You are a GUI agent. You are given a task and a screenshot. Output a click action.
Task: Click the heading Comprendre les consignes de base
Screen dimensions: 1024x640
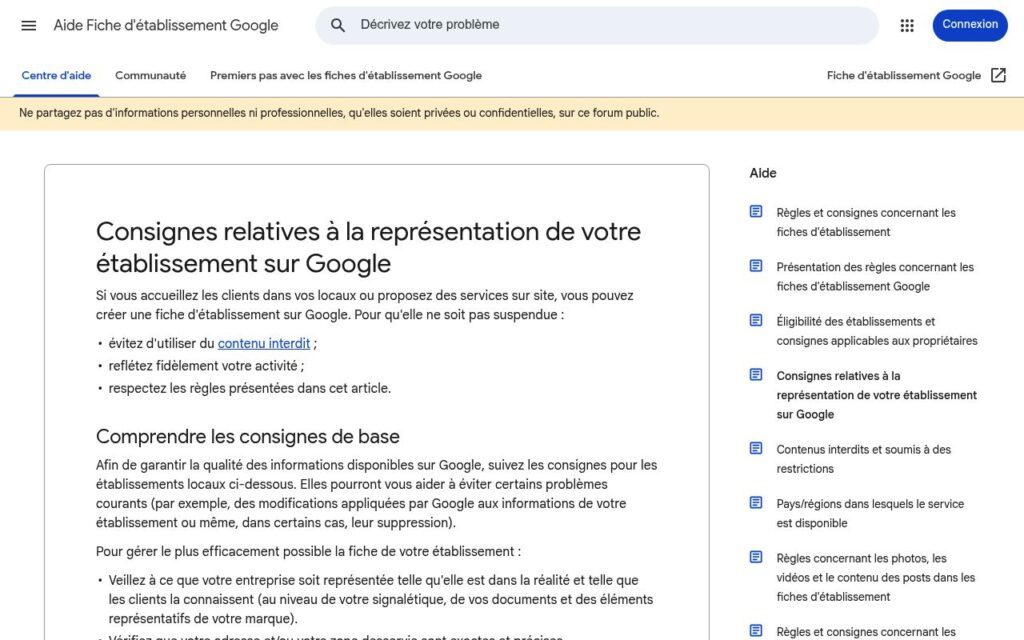click(248, 436)
